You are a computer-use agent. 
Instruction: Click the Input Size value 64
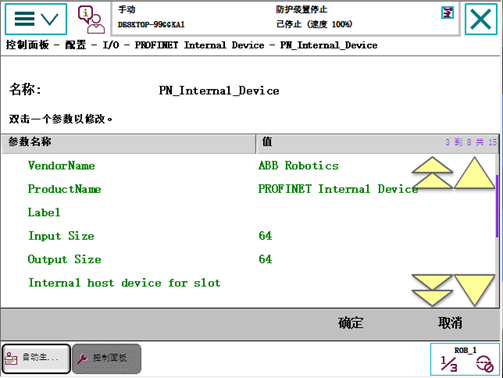point(265,236)
